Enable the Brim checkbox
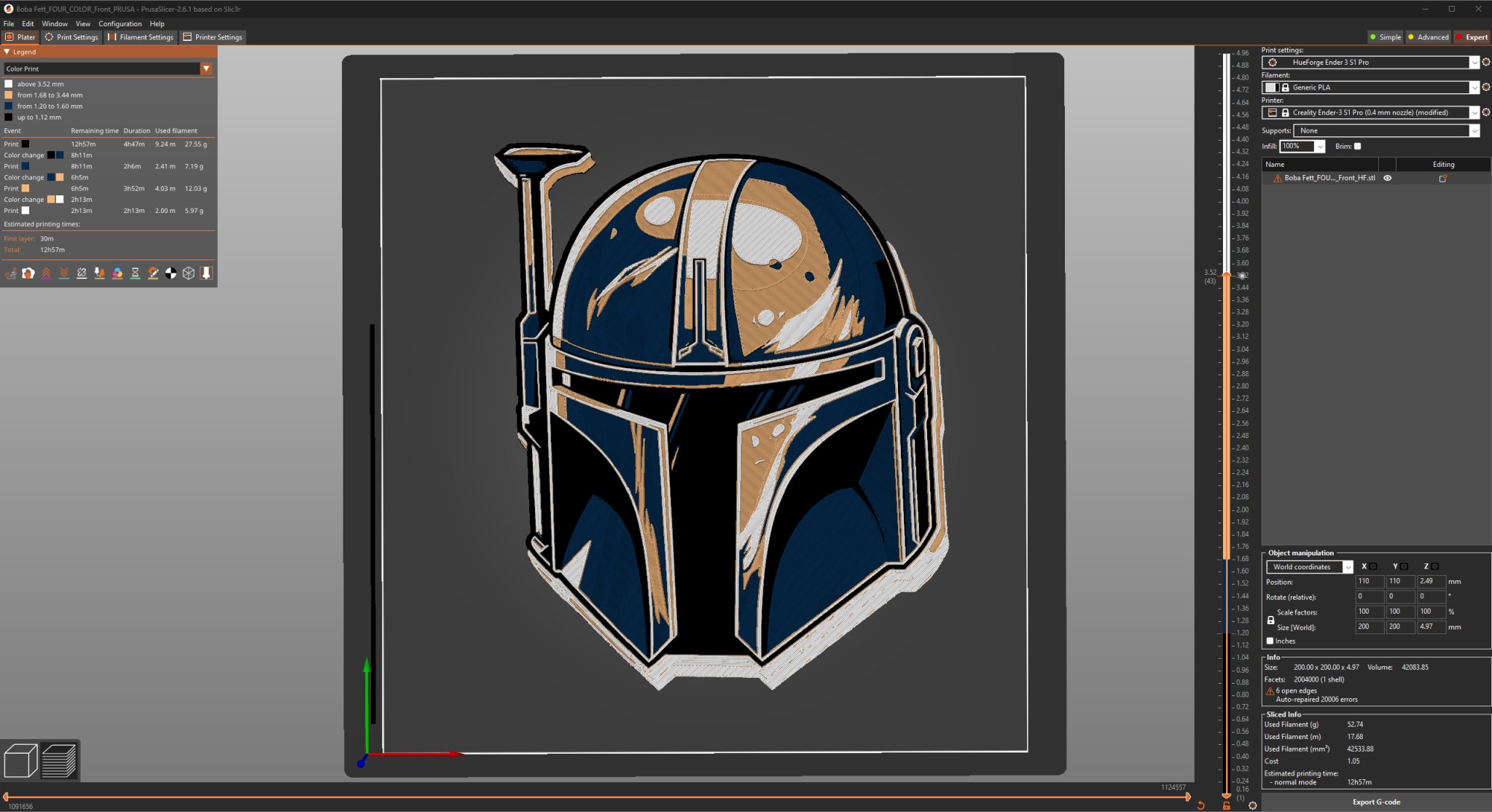Viewport: 1492px width, 812px height. pos(1357,147)
